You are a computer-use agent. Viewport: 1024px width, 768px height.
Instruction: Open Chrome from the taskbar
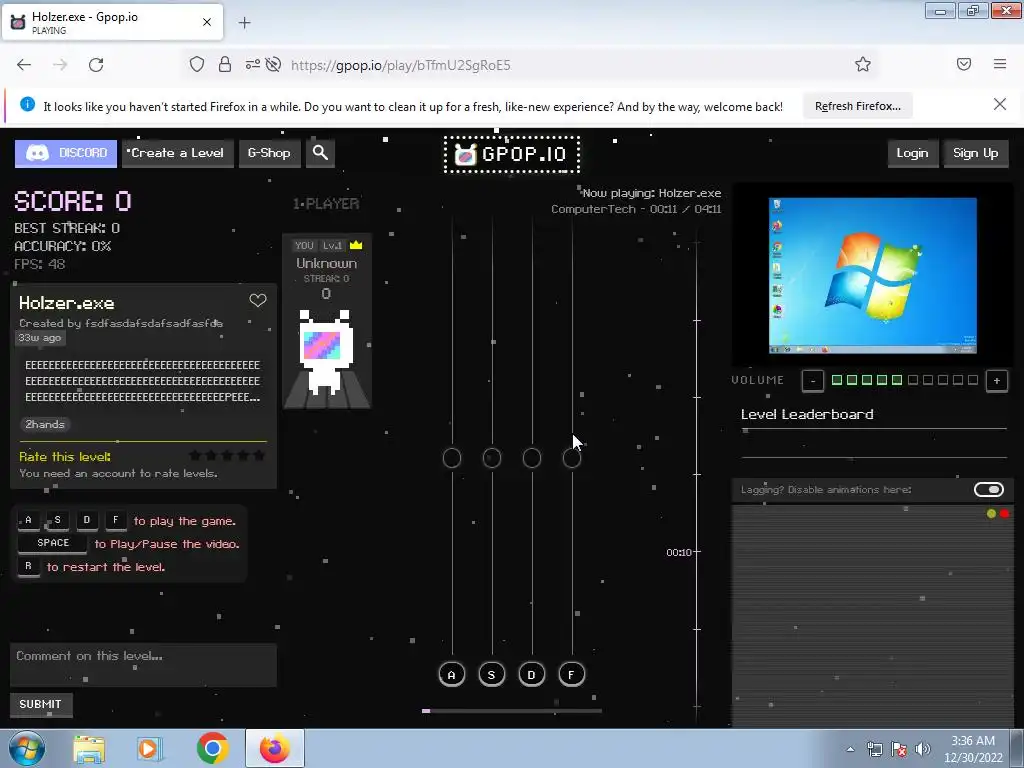[212, 748]
